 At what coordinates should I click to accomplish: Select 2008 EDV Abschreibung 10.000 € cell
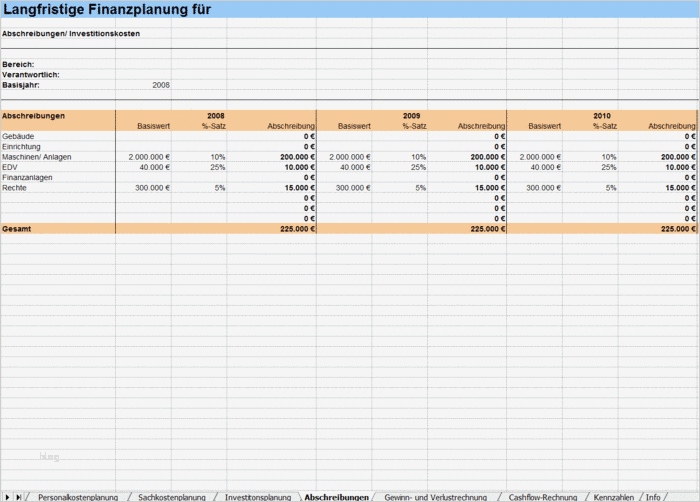click(x=271, y=167)
